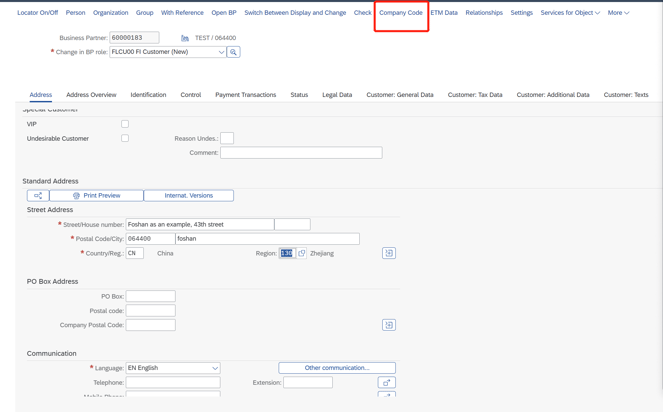663x412 pixels.
Task: Open the More menu in toolbar
Action: point(618,13)
